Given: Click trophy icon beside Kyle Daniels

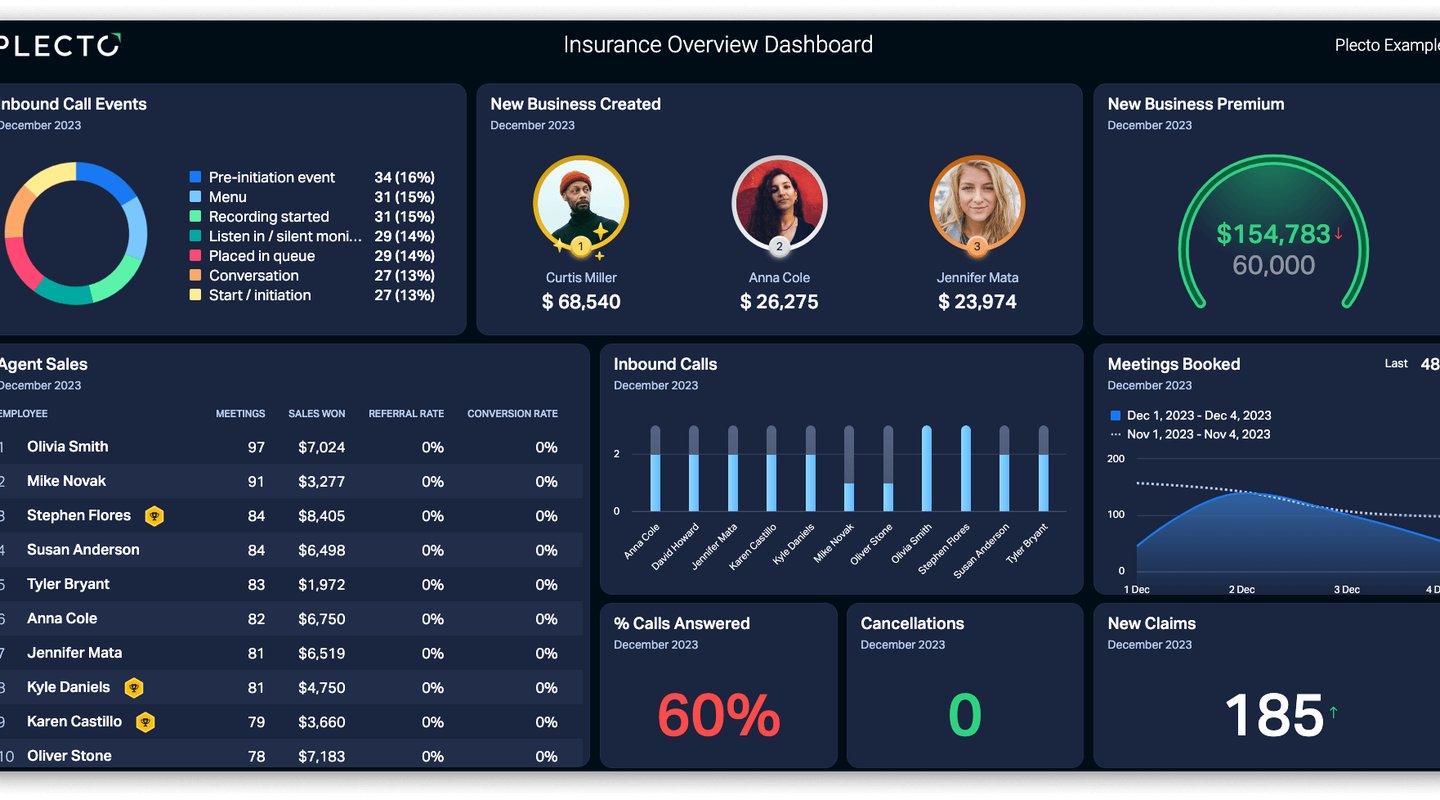Looking at the screenshot, I should pyautogui.click(x=133, y=688).
